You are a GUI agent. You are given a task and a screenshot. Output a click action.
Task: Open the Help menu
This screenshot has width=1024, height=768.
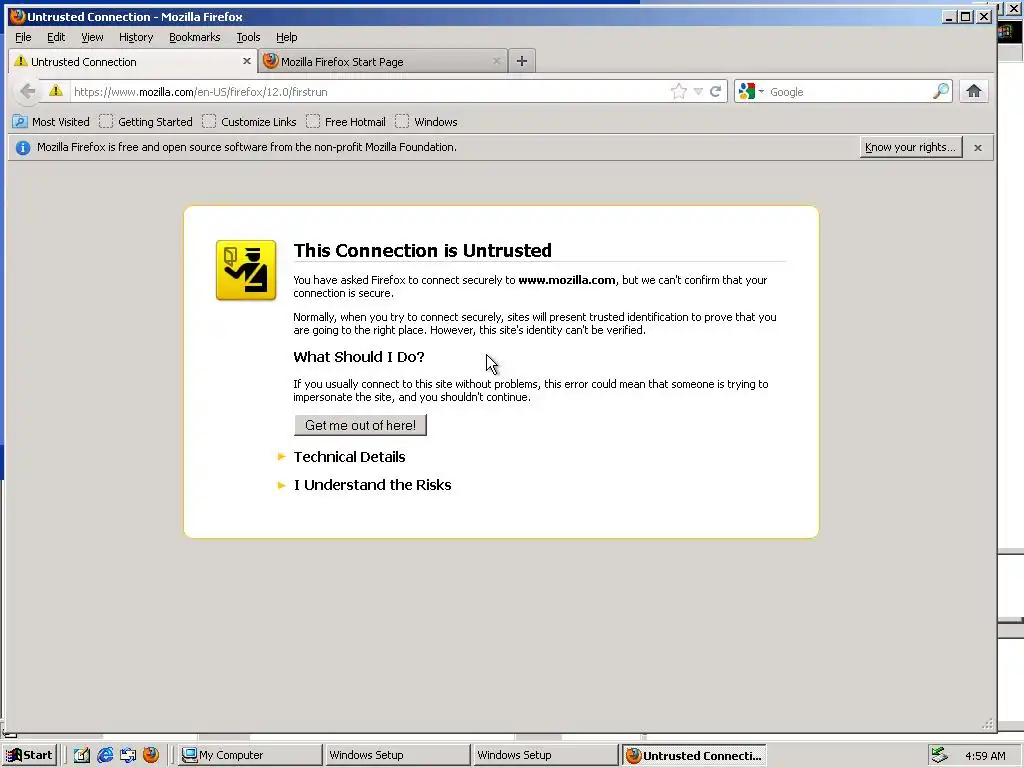coord(286,37)
